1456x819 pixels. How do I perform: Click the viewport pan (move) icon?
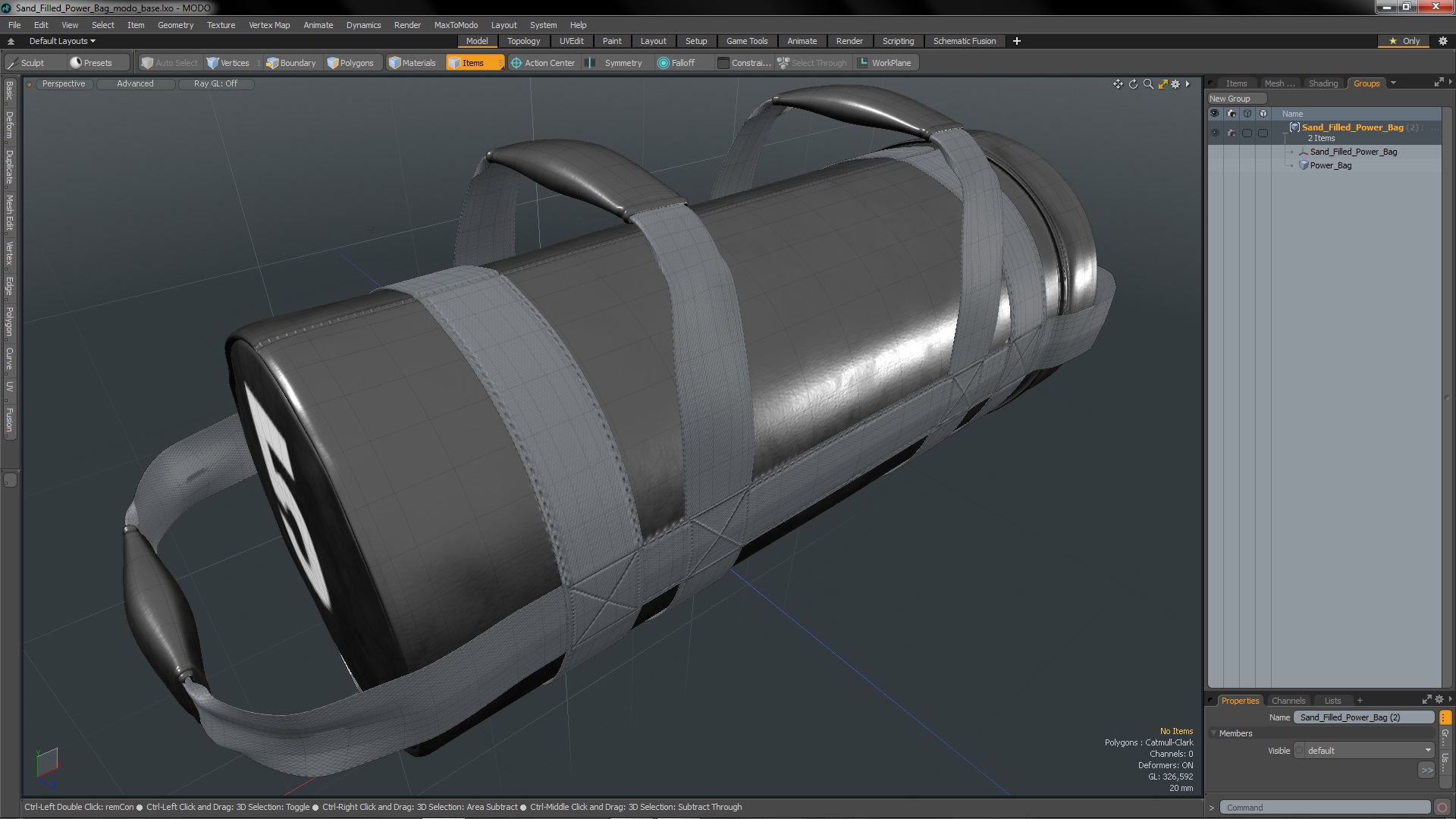[1118, 84]
